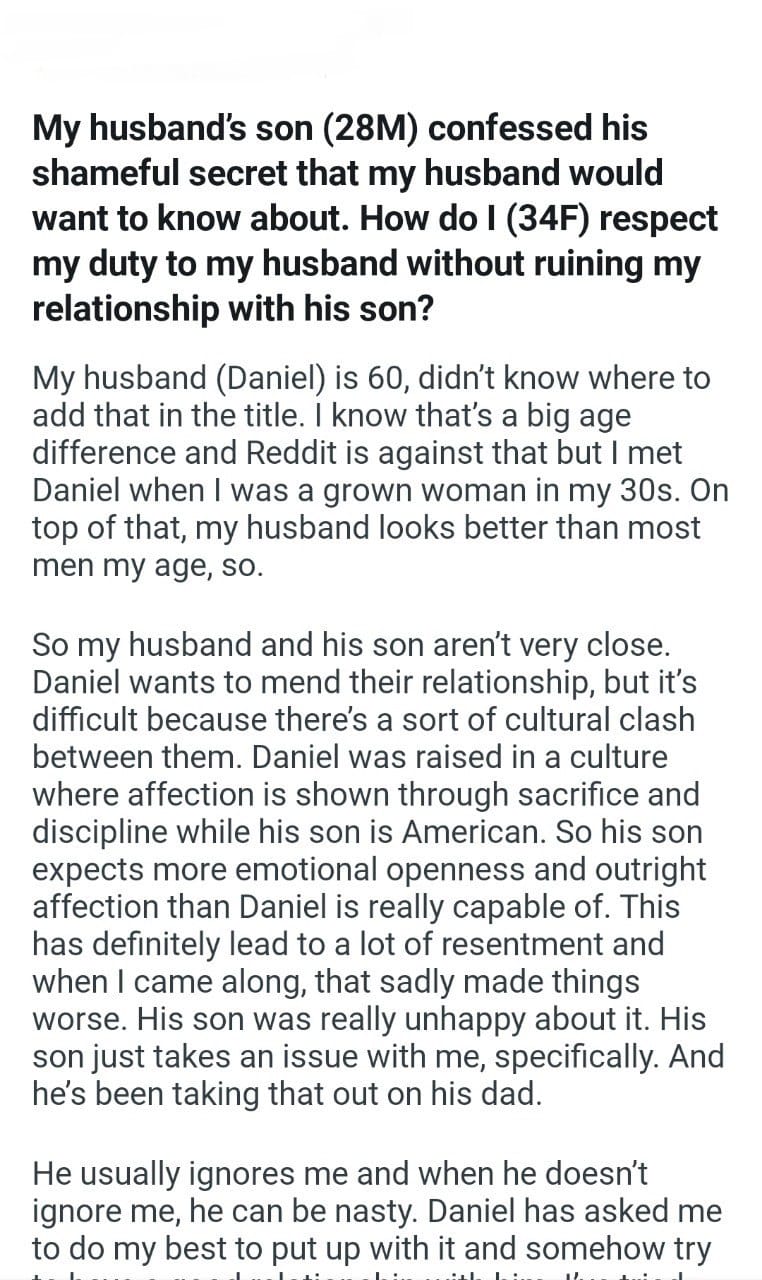Click the "(28M)" age tag in title
This screenshot has height=1280, width=762.
pos(376,129)
